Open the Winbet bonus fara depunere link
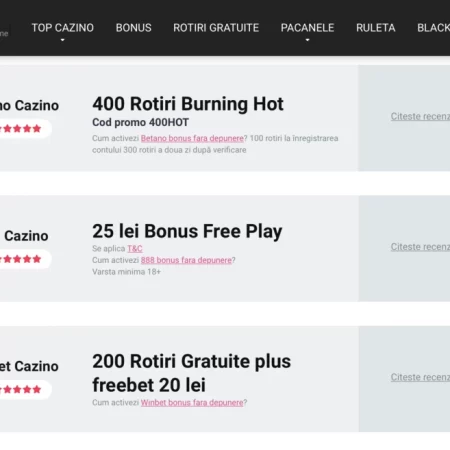This screenshot has width=450, height=450. point(192,403)
